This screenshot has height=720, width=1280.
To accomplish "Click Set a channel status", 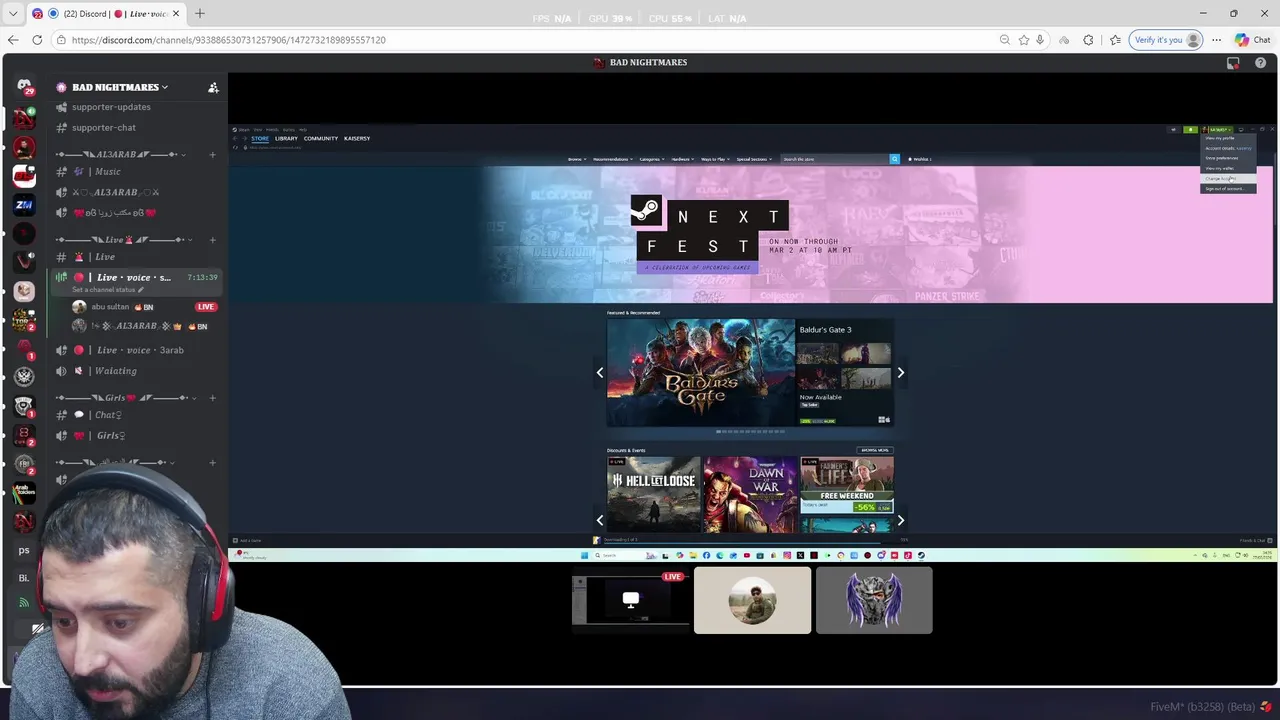I will (x=108, y=290).
